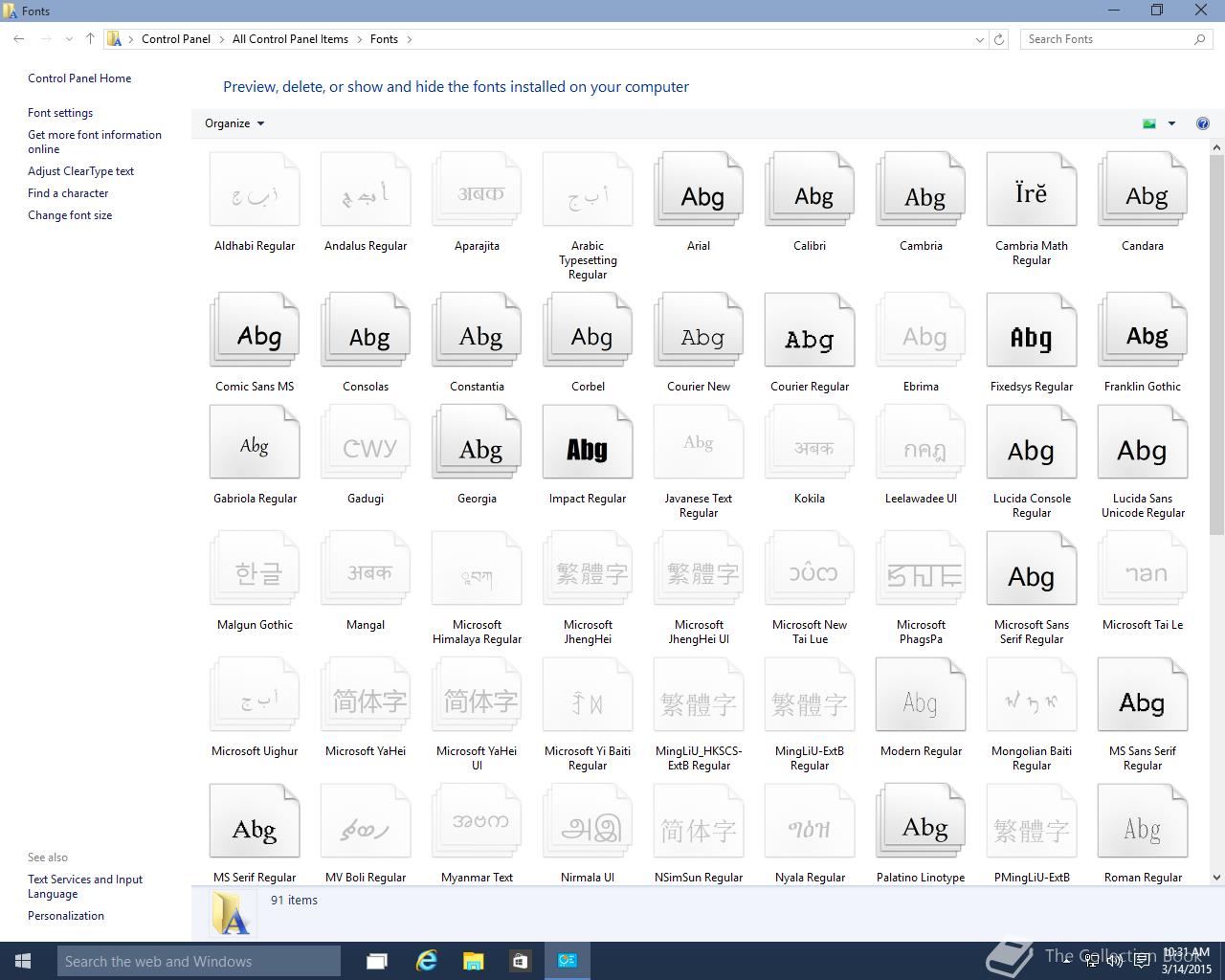Image resolution: width=1225 pixels, height=980 pixels.
Task: Expand the Control Panel breadcrumb chevron
Action: (x=221, y=39)
